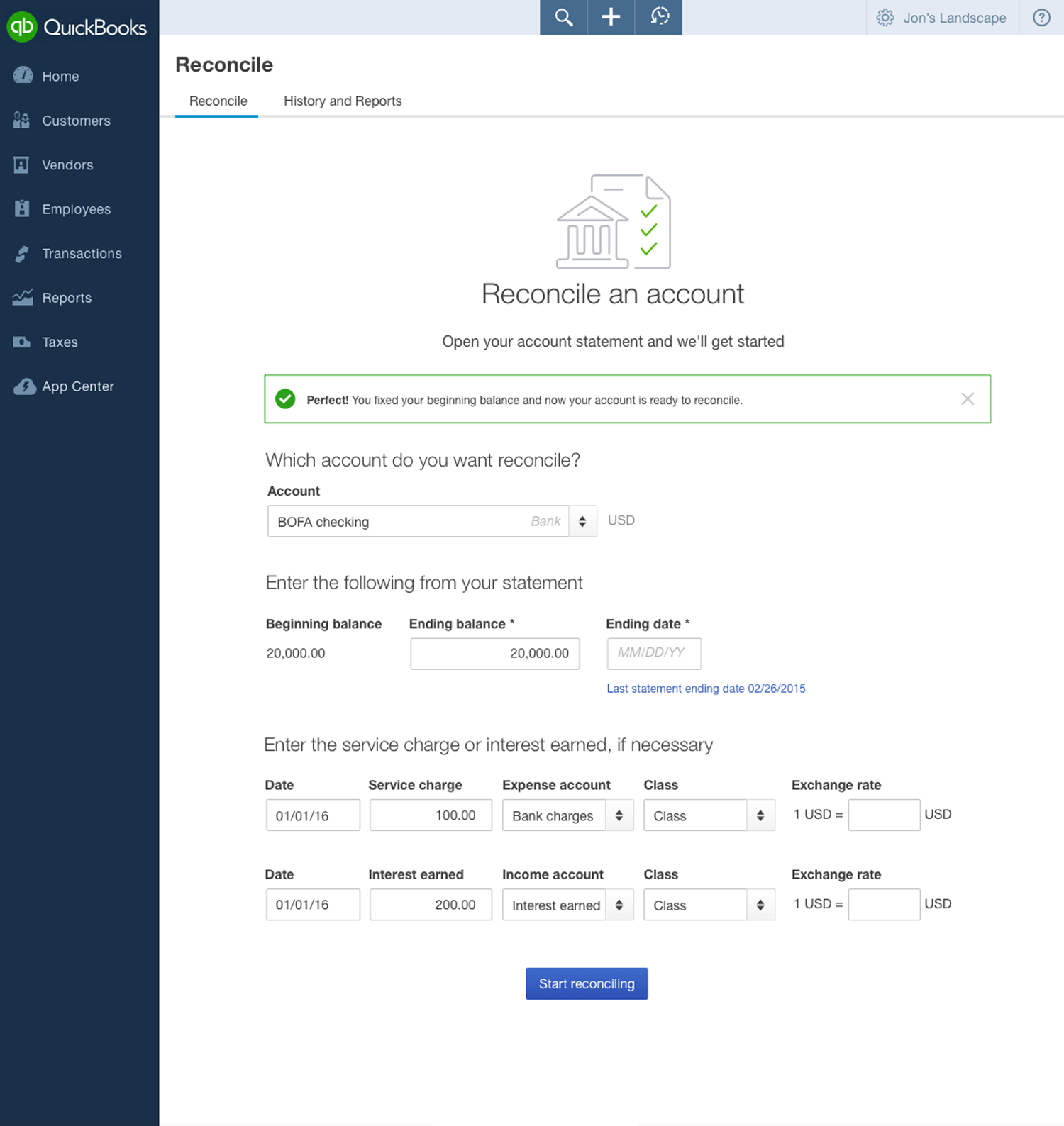This screenshot has width=1064, height=1126.
Task: Click the Taxes icon in sidebar
Action: (x=21, y=342)
